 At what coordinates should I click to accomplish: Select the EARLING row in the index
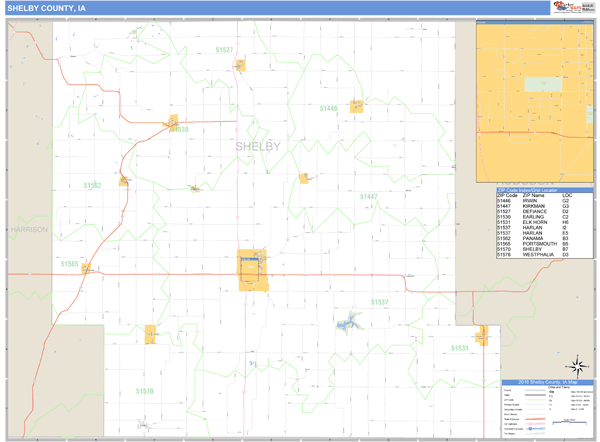click(545, 217)
